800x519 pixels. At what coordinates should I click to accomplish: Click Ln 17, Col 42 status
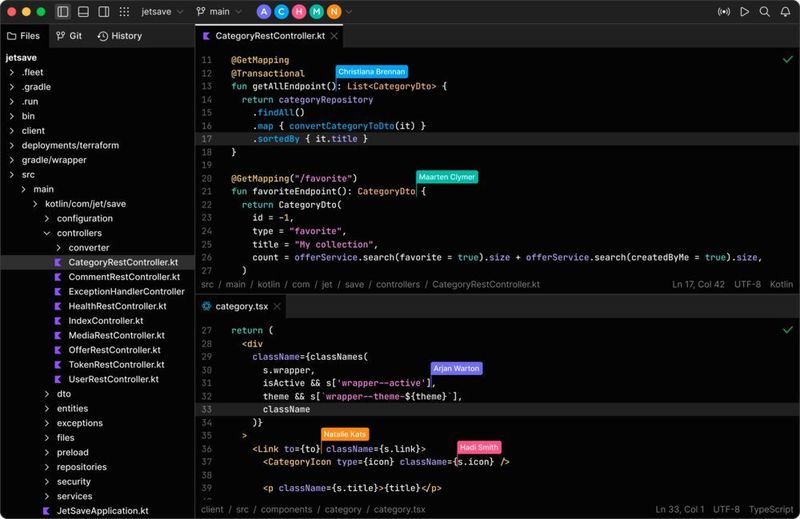coord(698,284)
